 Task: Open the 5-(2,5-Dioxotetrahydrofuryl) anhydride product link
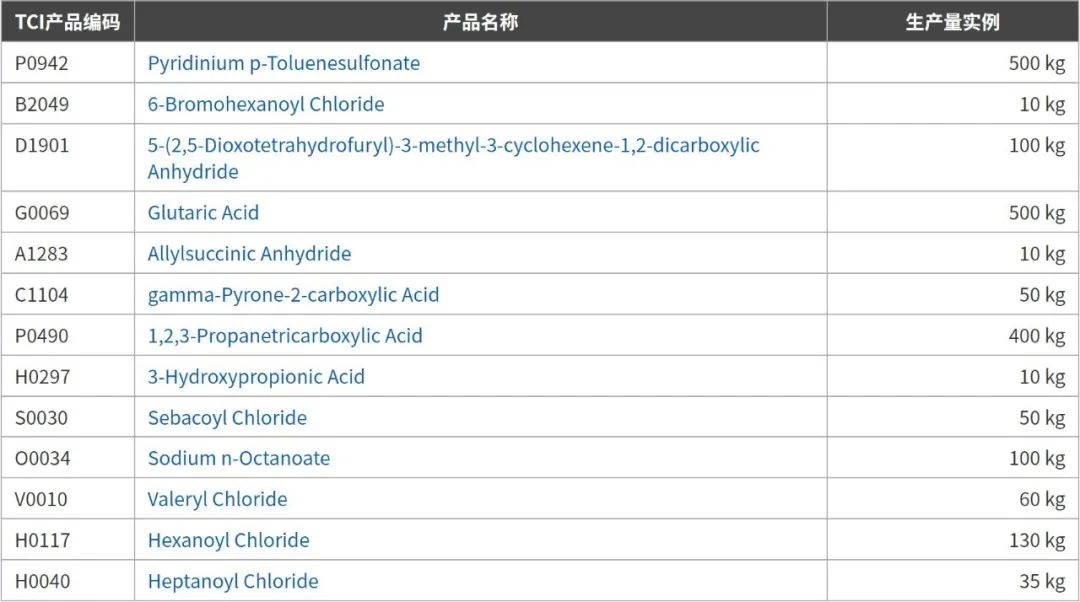click(453, 146)
